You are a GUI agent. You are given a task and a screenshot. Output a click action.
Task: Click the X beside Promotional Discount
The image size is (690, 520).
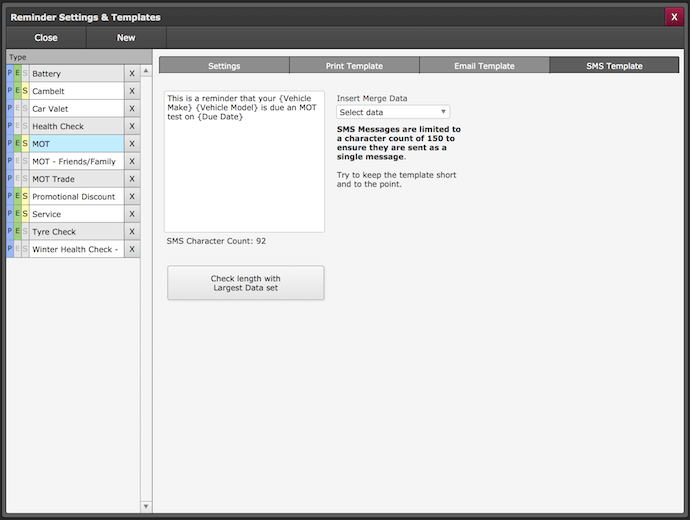(x=131, y=196)
